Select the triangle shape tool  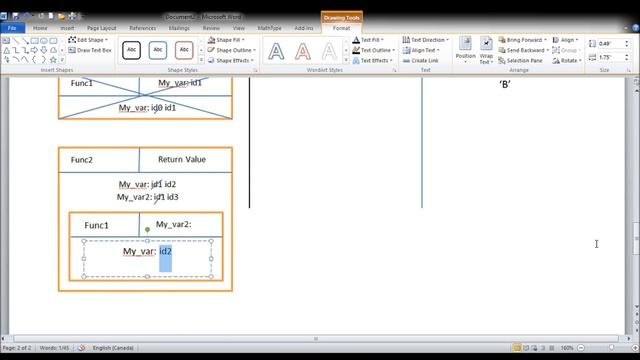tap(7, 50)
